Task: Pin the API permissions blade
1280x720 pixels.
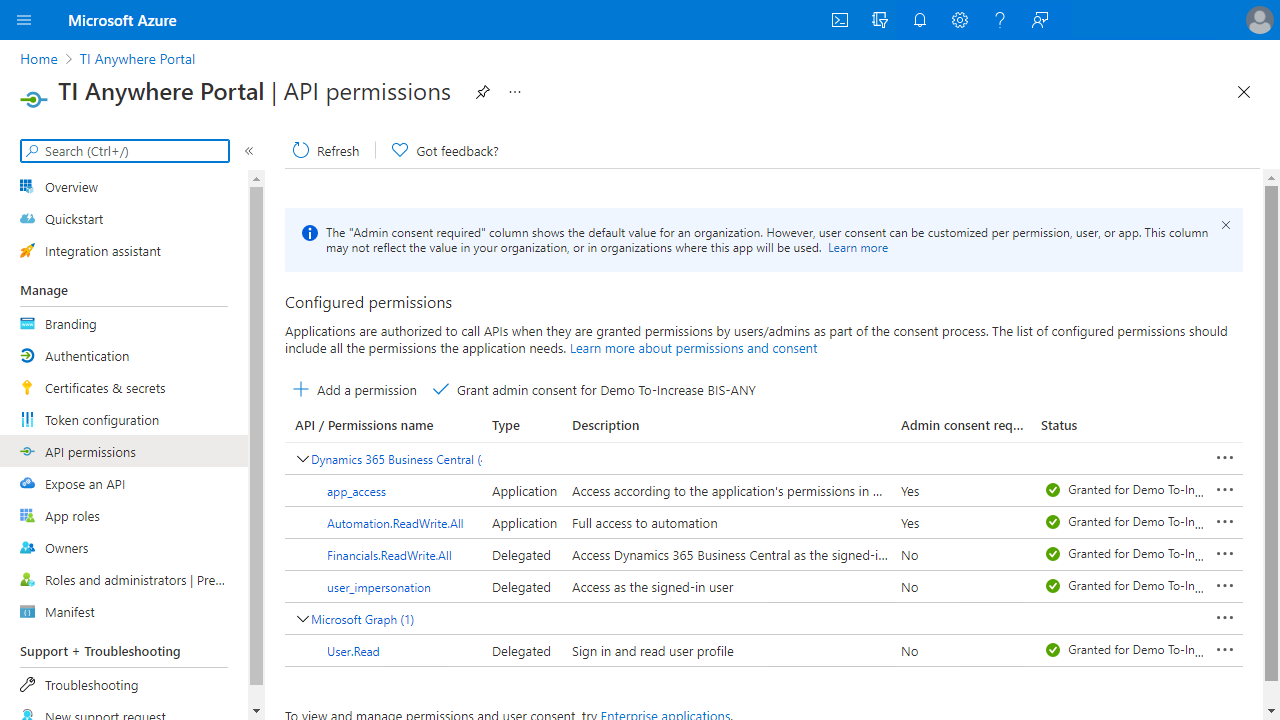Action: click(482, 92)
